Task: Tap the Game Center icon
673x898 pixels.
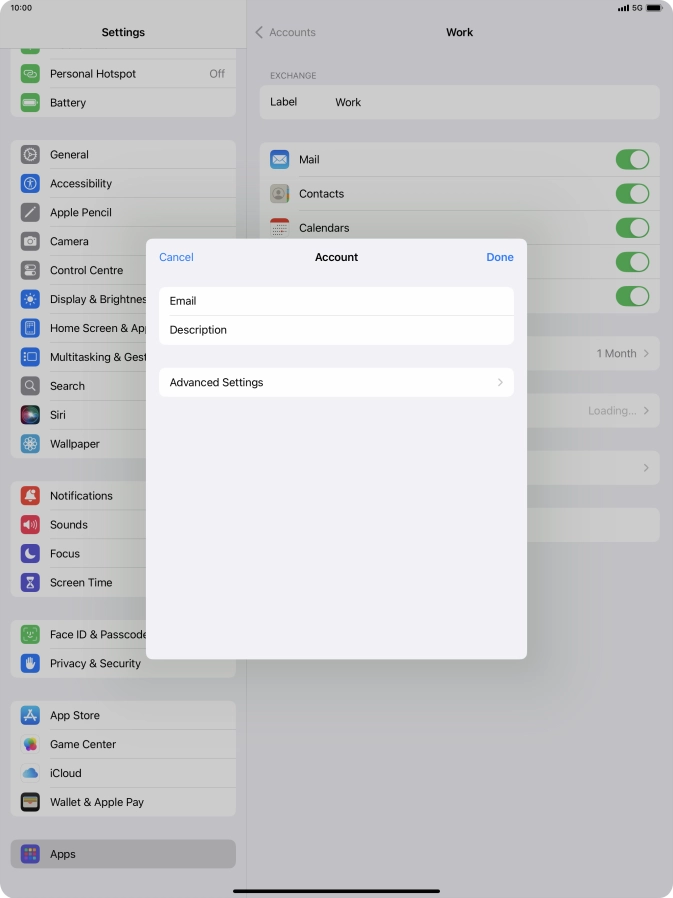Action: [x=30, y=745]
